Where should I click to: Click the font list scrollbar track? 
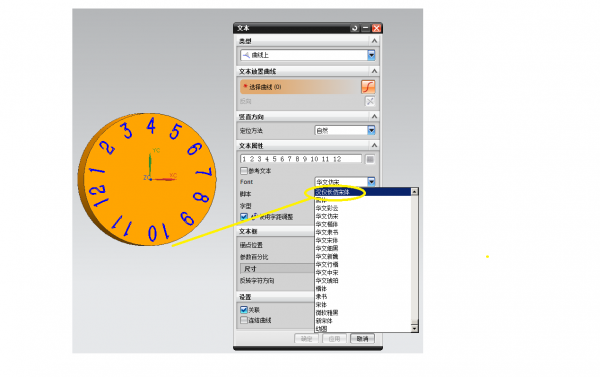click(x=414, y=260)
